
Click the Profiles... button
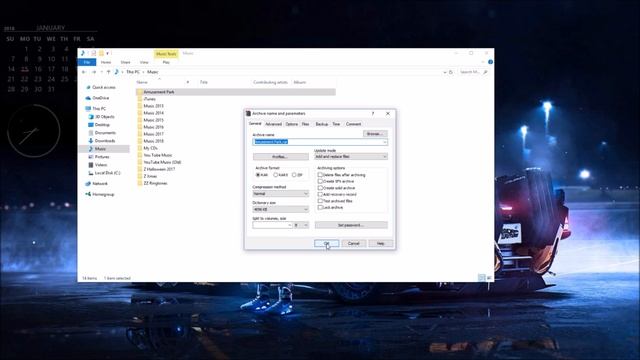coord(280,157)
